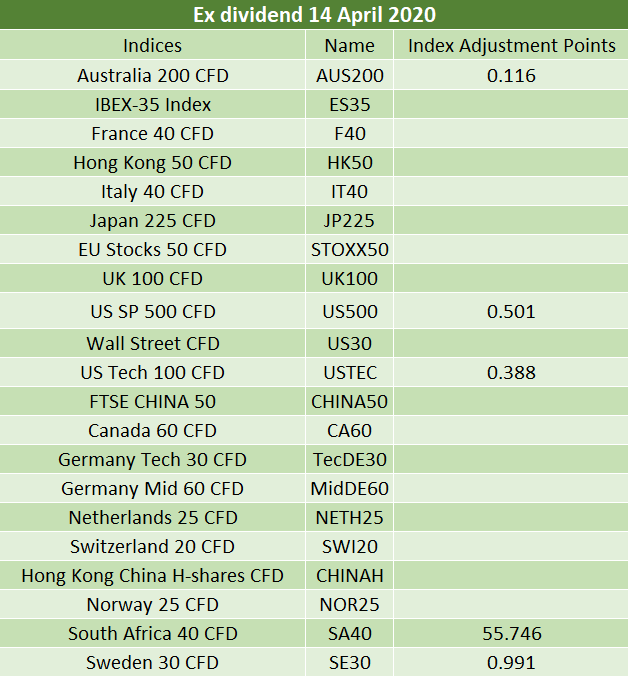Select the 'Australia 200 CFD' cell
The image size is (628, 676).
153,75
